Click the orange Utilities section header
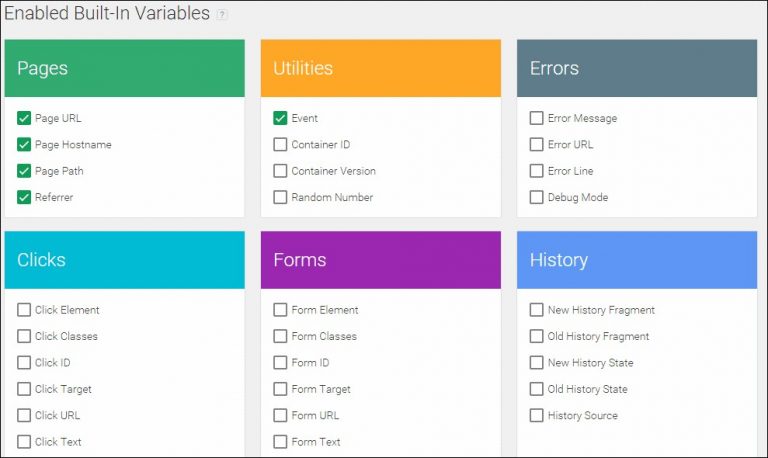The width and height of the screenshot is (768, 458). coord(380,68)
